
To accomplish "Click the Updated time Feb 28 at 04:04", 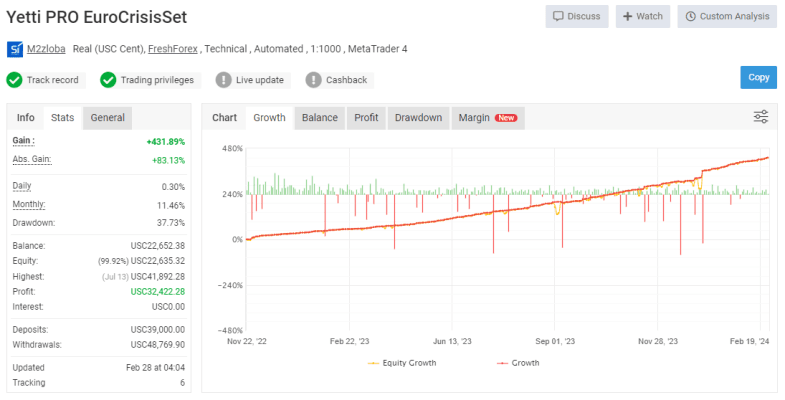I will 155,367.
